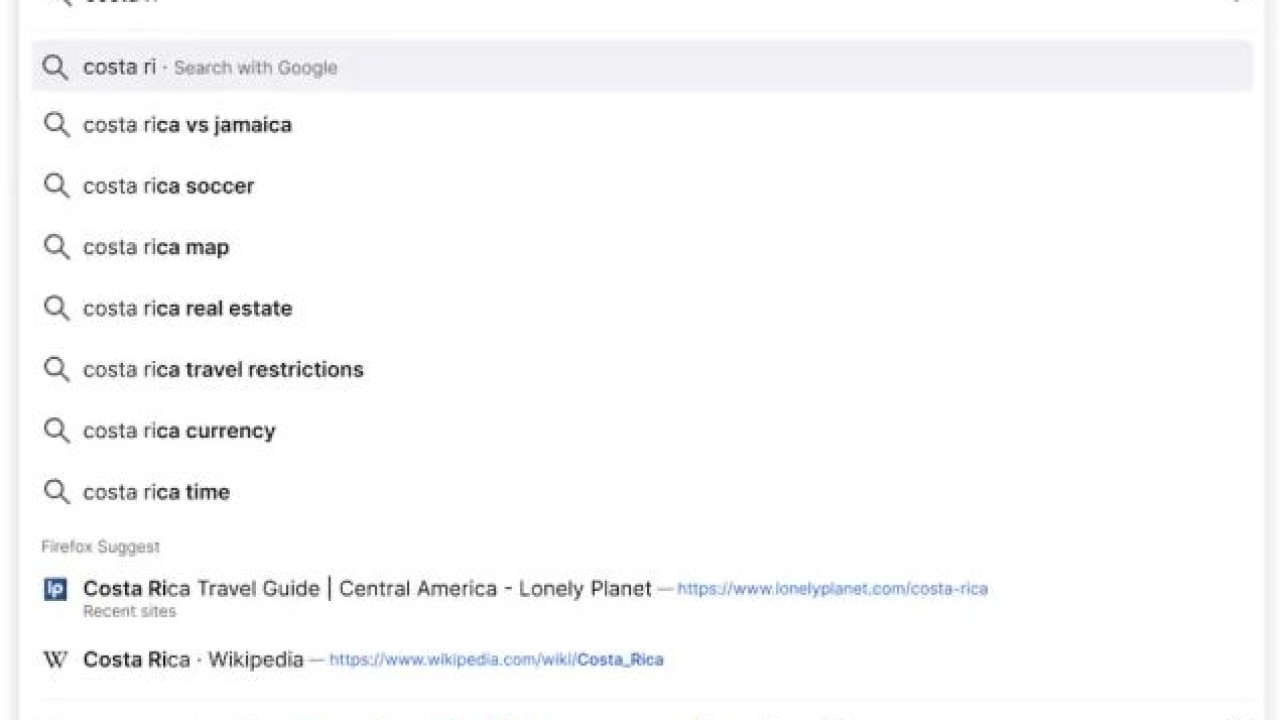Click magnifier icon beside "costa rica real estate"
The height and width of the screenshot is (720, 1280).
click(56, 308)
